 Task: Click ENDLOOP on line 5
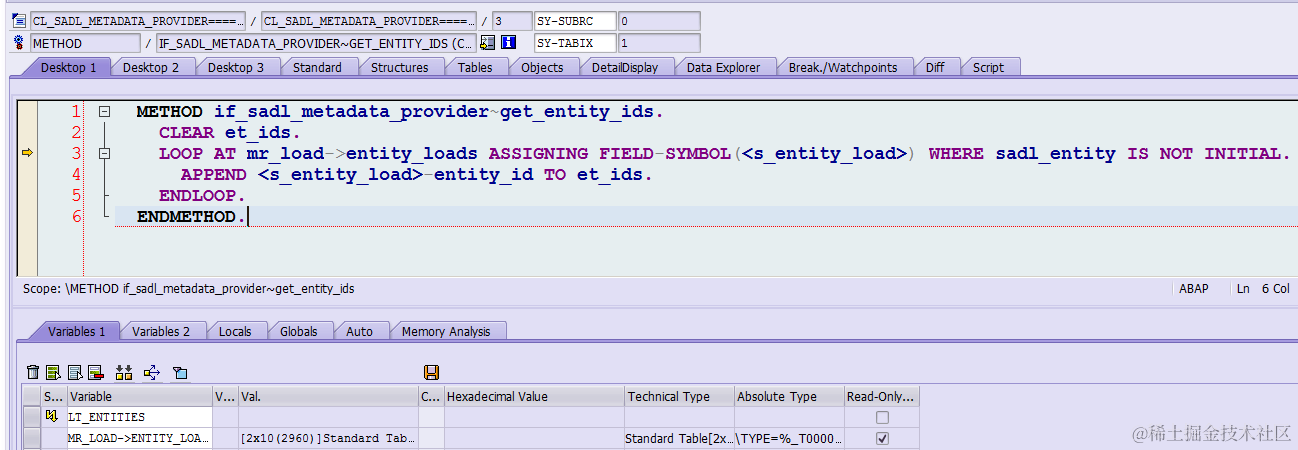pyautogui.click(x=202, y=195)
